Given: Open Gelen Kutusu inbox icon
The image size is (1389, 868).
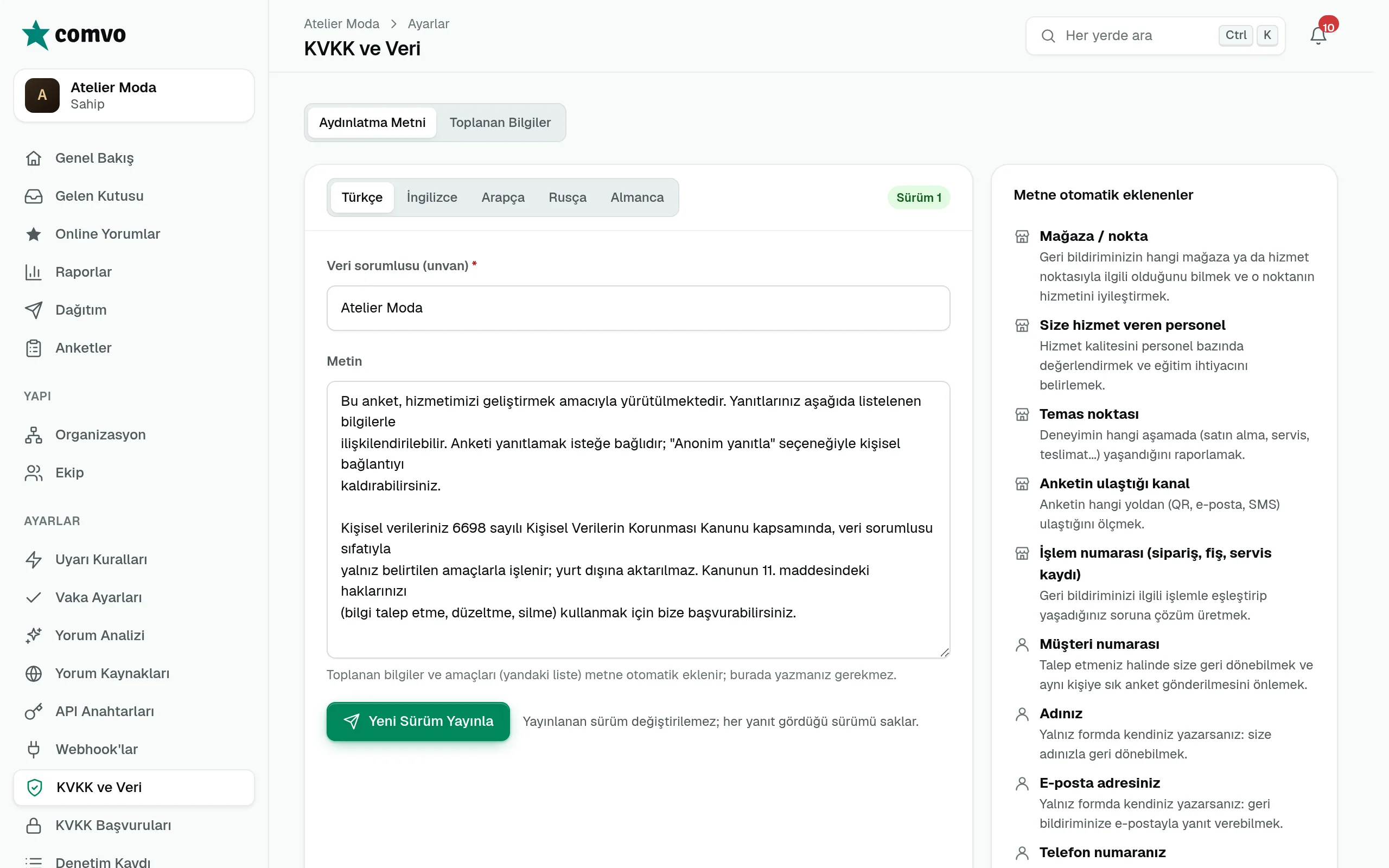Looking at the screenshot, I should (x=34, y=196).
